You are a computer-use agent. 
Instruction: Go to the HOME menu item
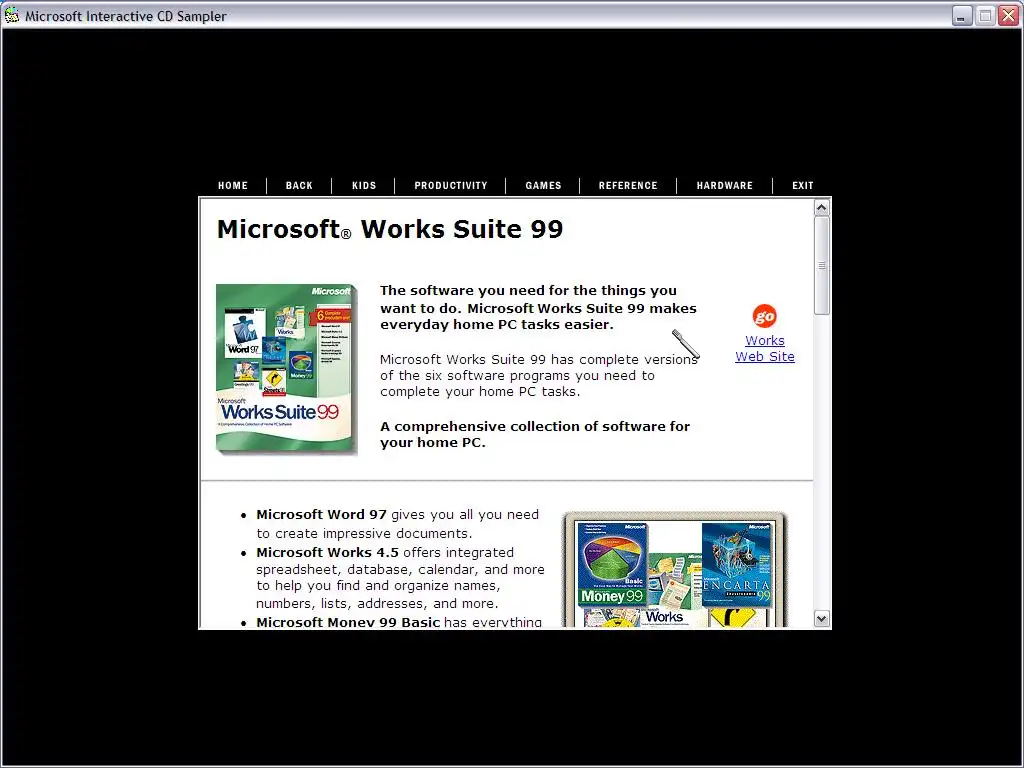[x=233, y=185]
